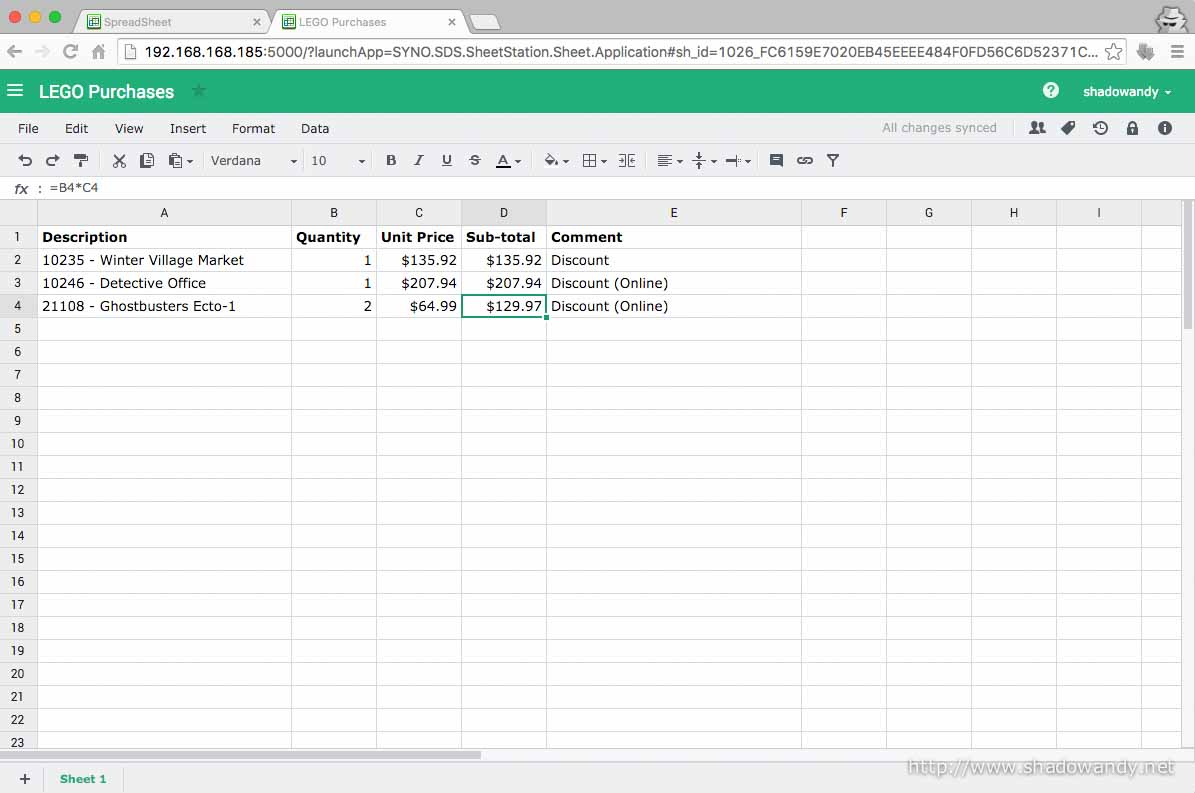
Task: Click cell '10235 - Winter Village Market'
Action: [165, 261]
